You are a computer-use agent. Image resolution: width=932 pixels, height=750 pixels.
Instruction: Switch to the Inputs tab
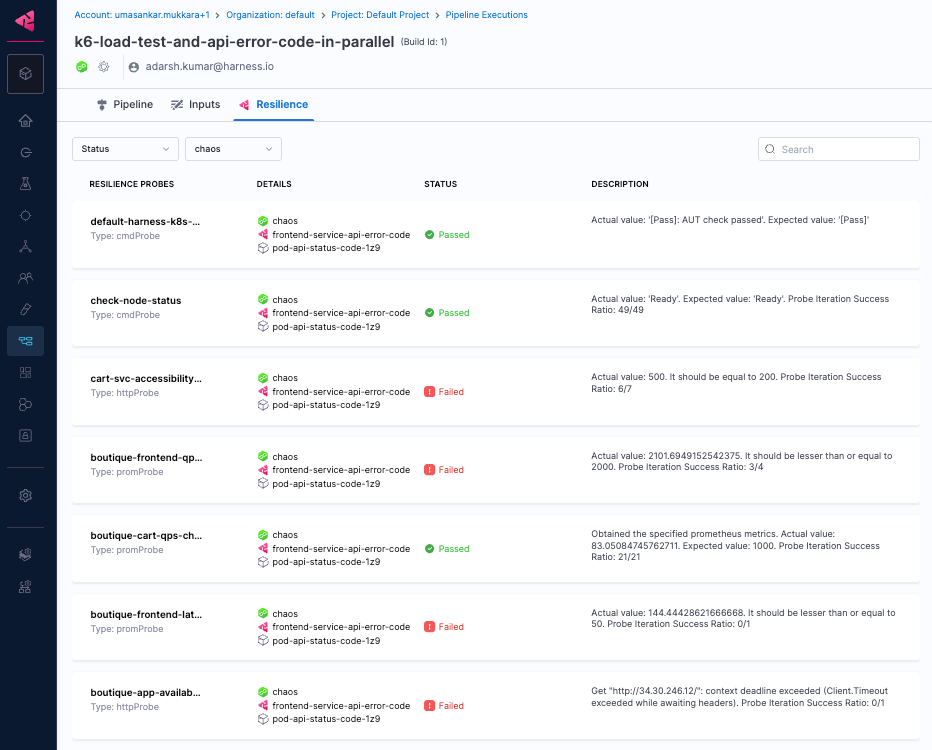196,105
